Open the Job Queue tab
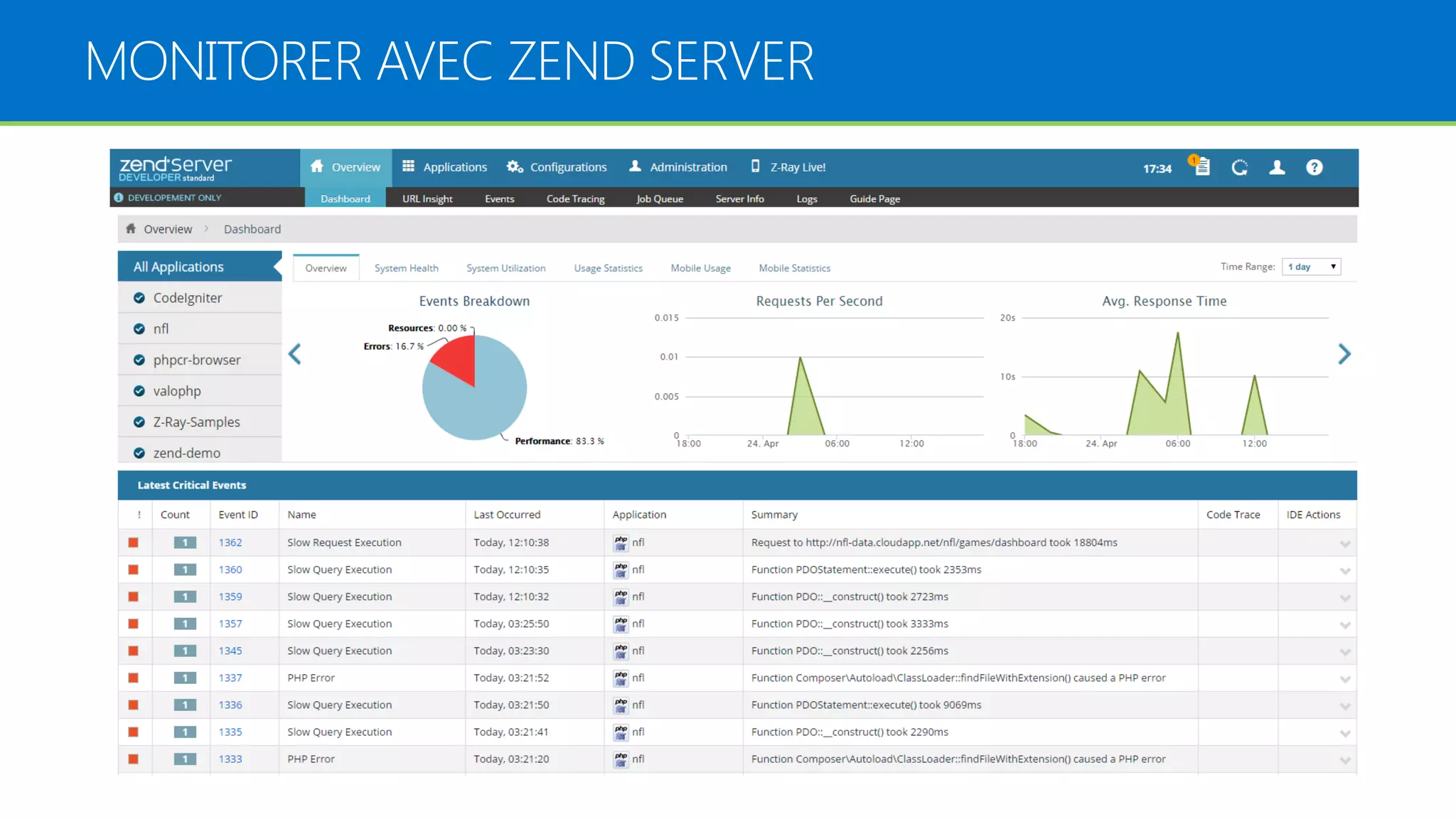This screenshot has height=819, width=1456. [660, 198]
